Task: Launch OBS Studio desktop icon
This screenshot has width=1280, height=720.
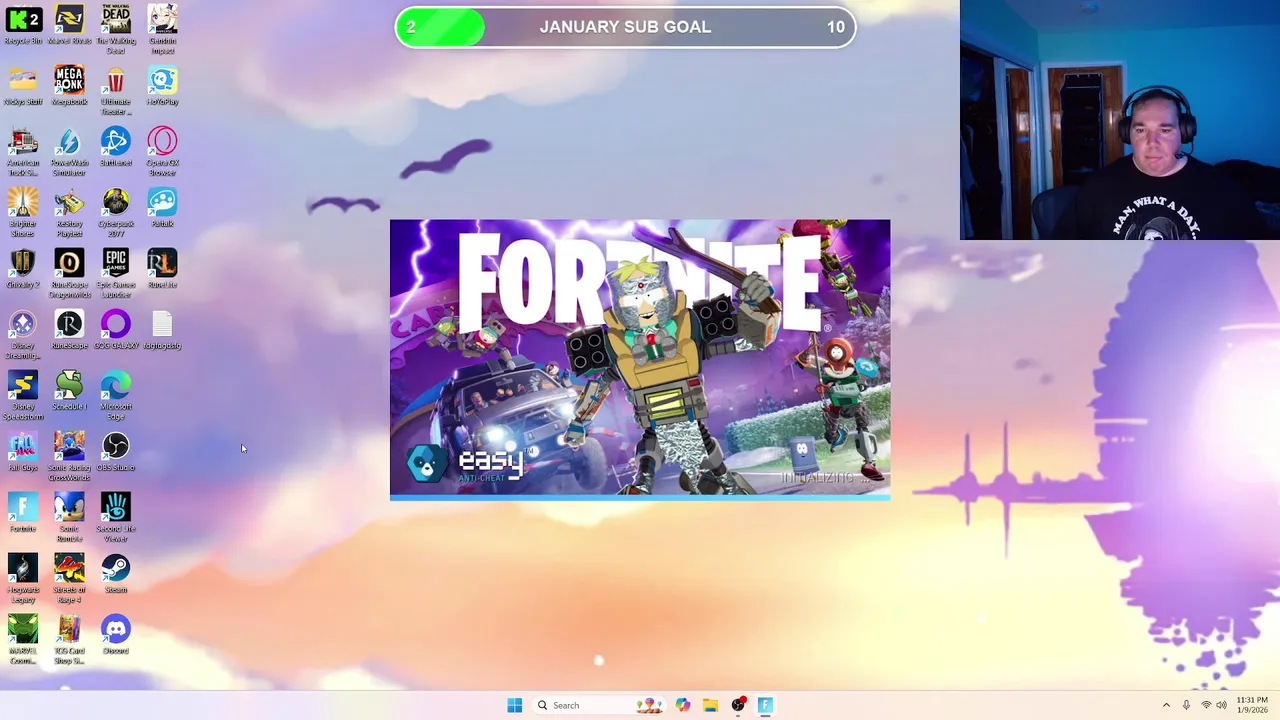Action: coord(116,453)
